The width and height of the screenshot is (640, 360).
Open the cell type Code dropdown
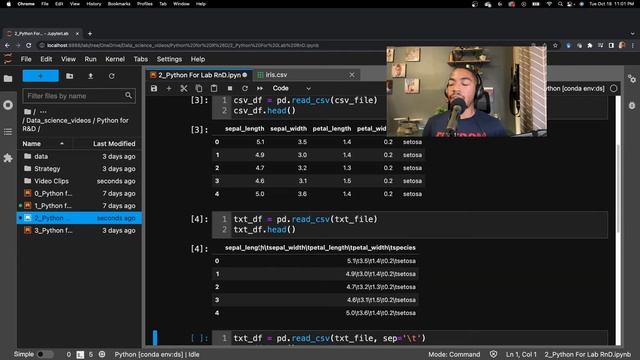point(291,88)
